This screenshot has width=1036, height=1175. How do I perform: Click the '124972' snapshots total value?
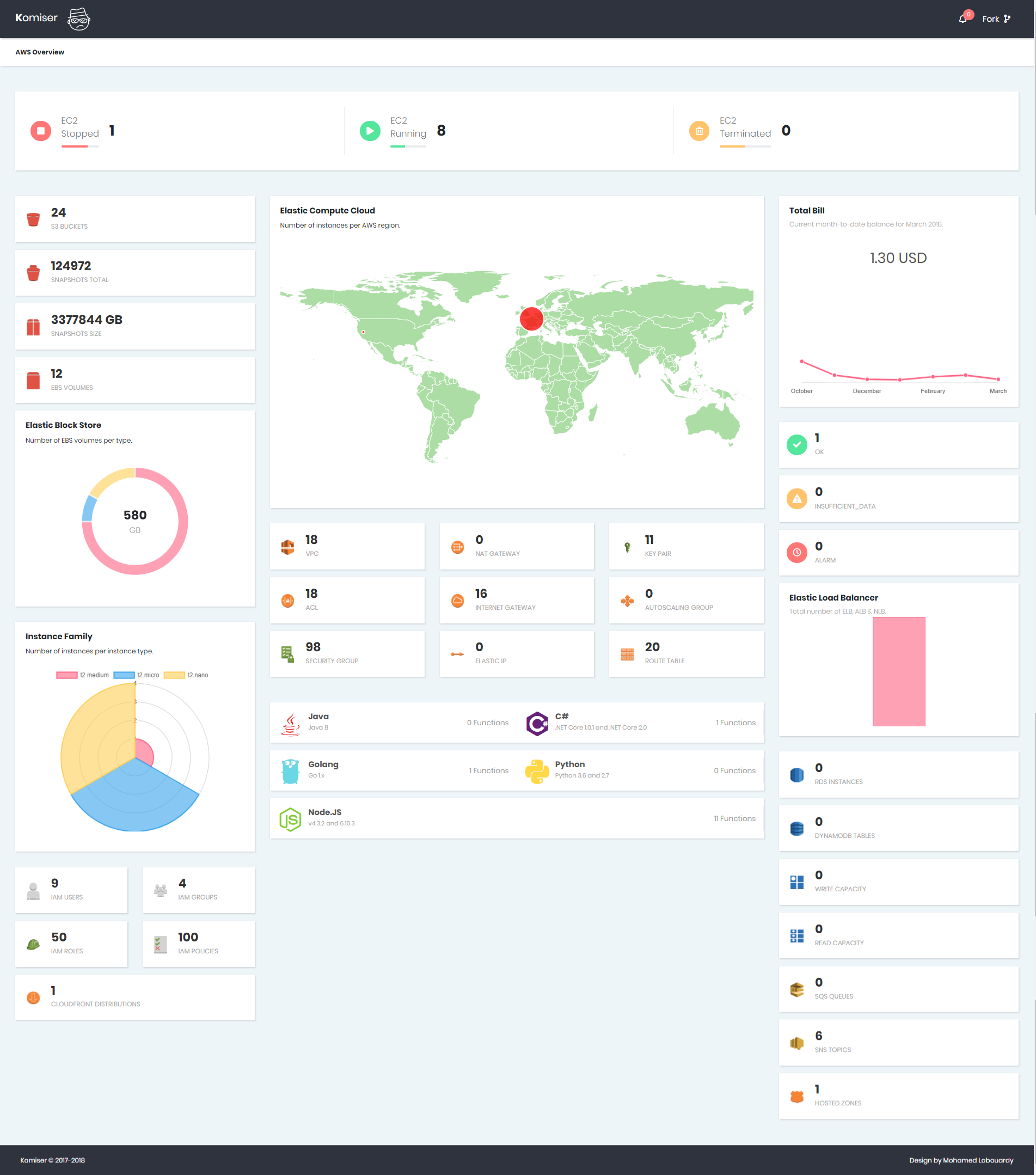71,266
